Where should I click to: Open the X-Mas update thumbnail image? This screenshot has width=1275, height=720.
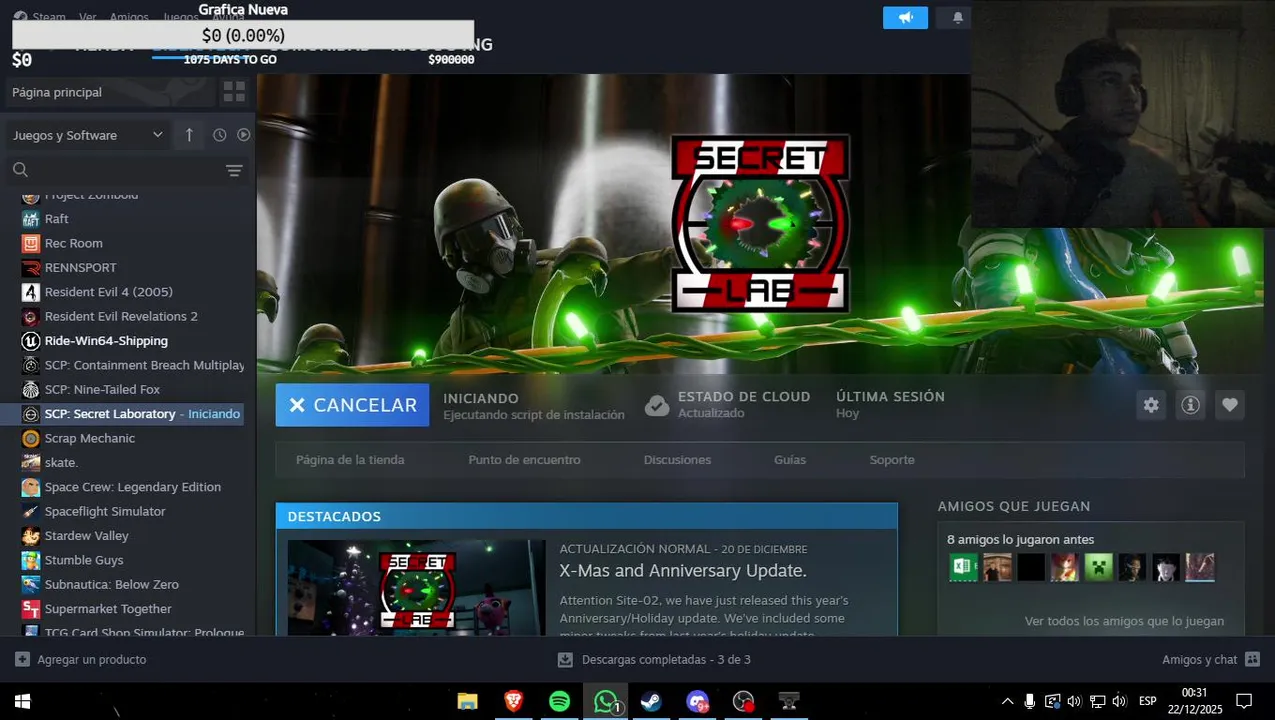[417, 588]
